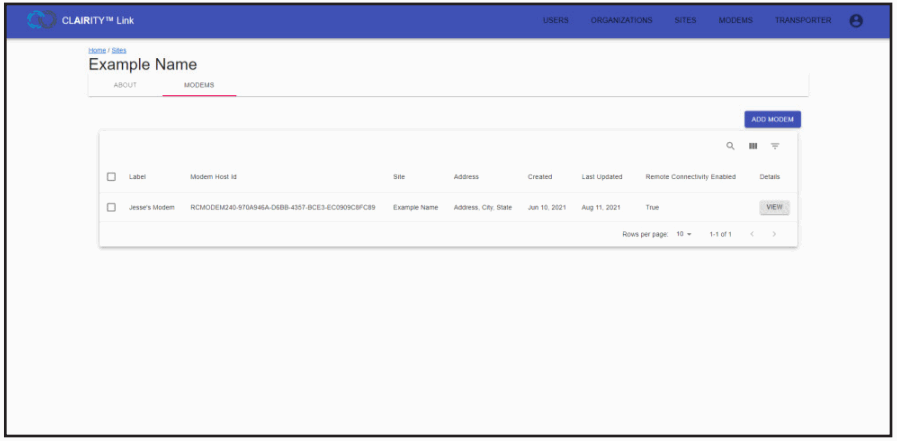Open MODEMS in top navigation
This screenshot has height=441, width=897.
point(736,20)
